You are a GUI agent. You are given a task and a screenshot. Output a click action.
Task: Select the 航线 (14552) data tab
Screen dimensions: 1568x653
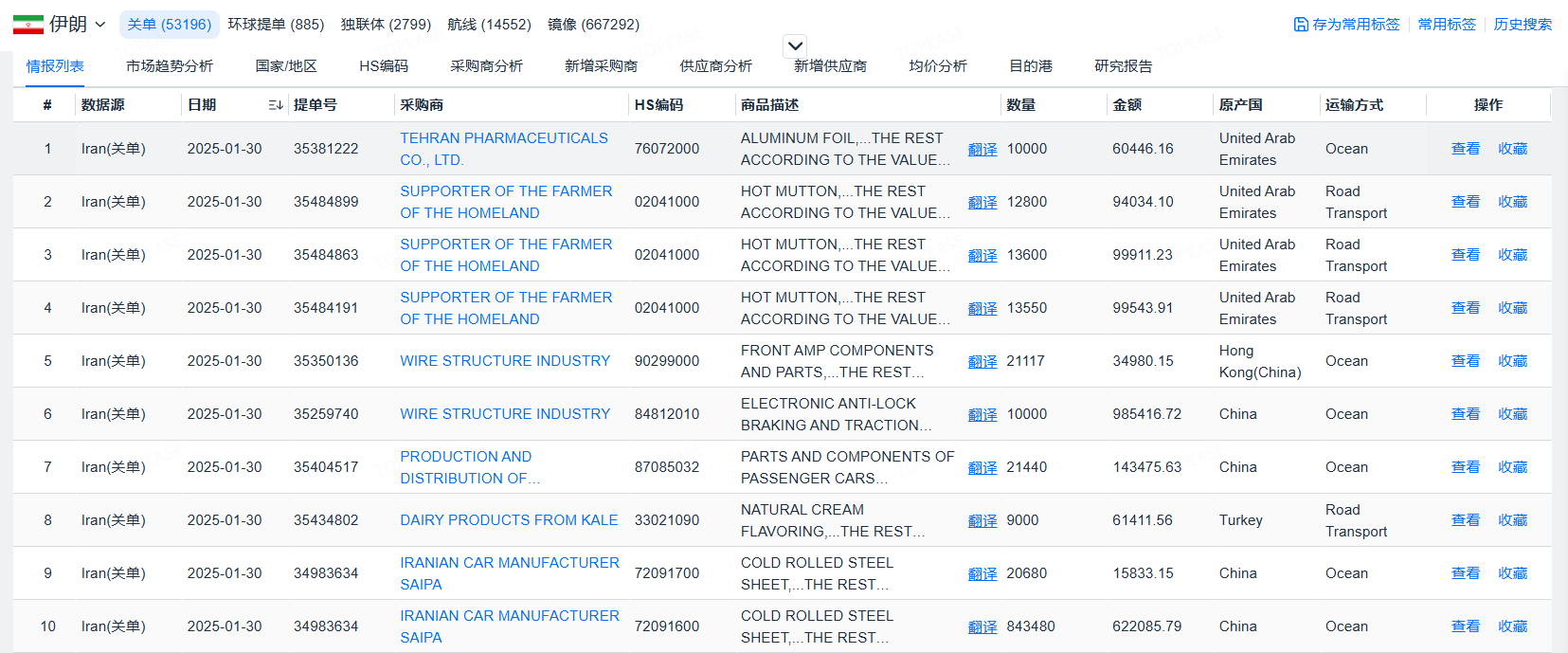(x=489, y=25)
